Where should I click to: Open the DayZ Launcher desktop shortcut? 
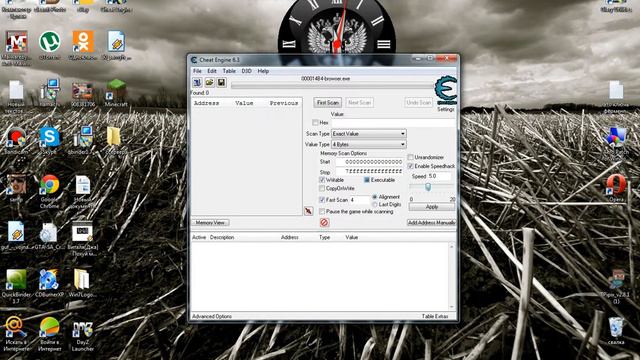click(82, 336)
